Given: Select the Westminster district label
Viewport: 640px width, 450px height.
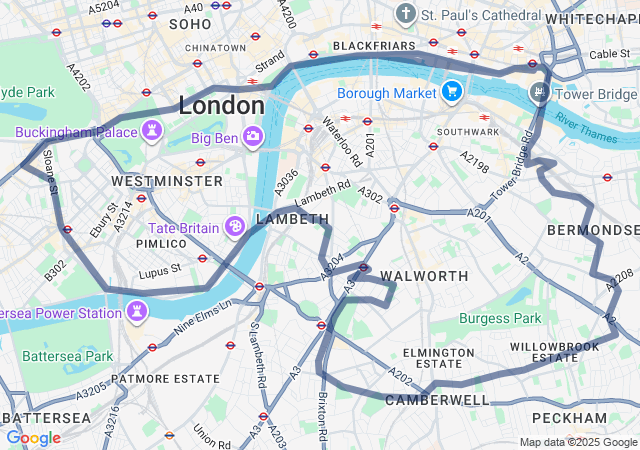Looking at the screenshot, I should click(167, 181).
